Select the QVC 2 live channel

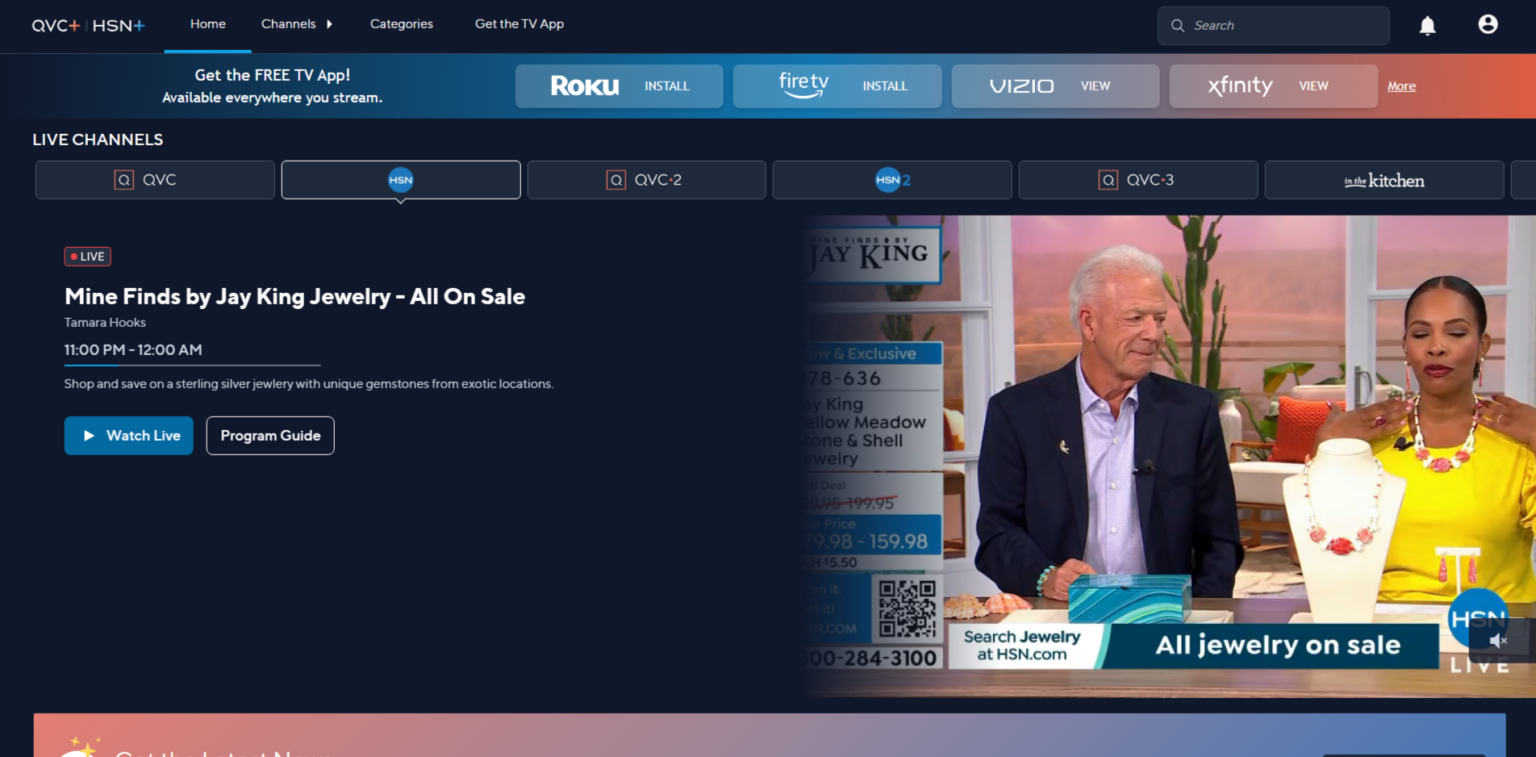coord(646,180)
